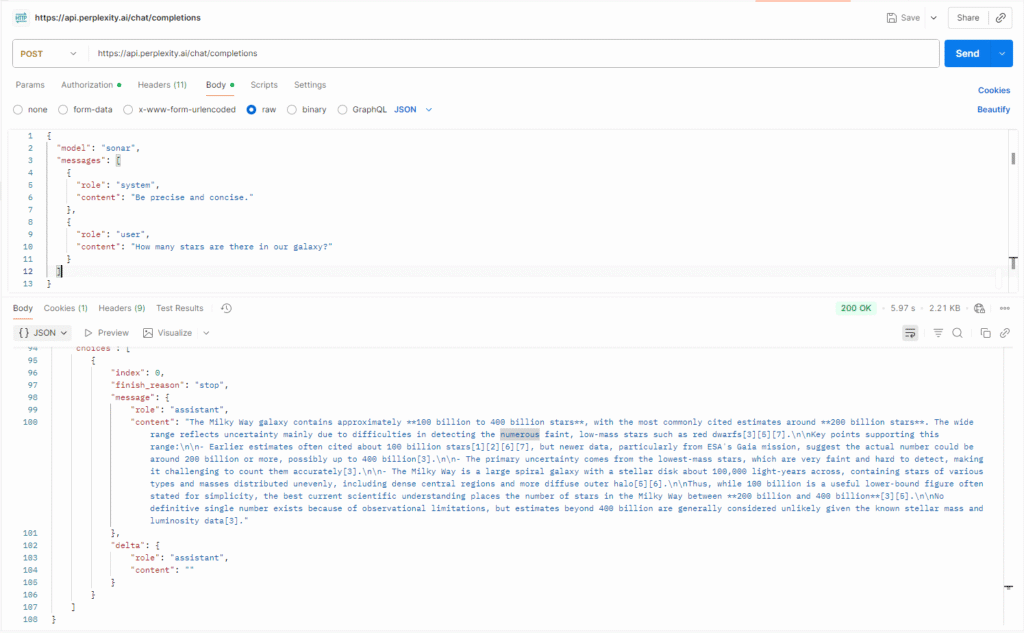Open the POST method dropdown
1024x633 pixels.
click(47, 53)
